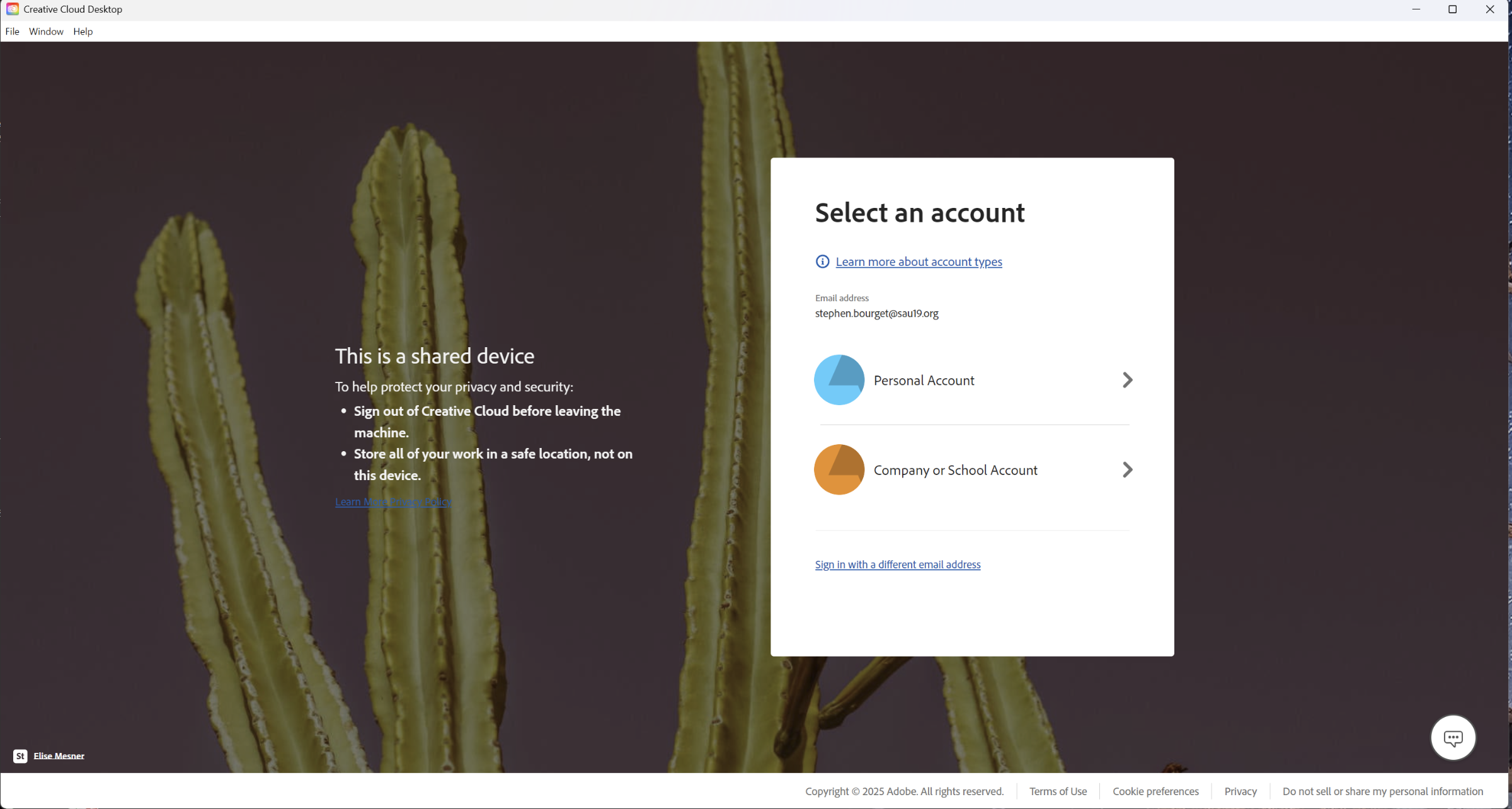Click the orange Company or School avatar icon
The height and width of the screenshot is (809, 1512).
[x=839, y=469]
